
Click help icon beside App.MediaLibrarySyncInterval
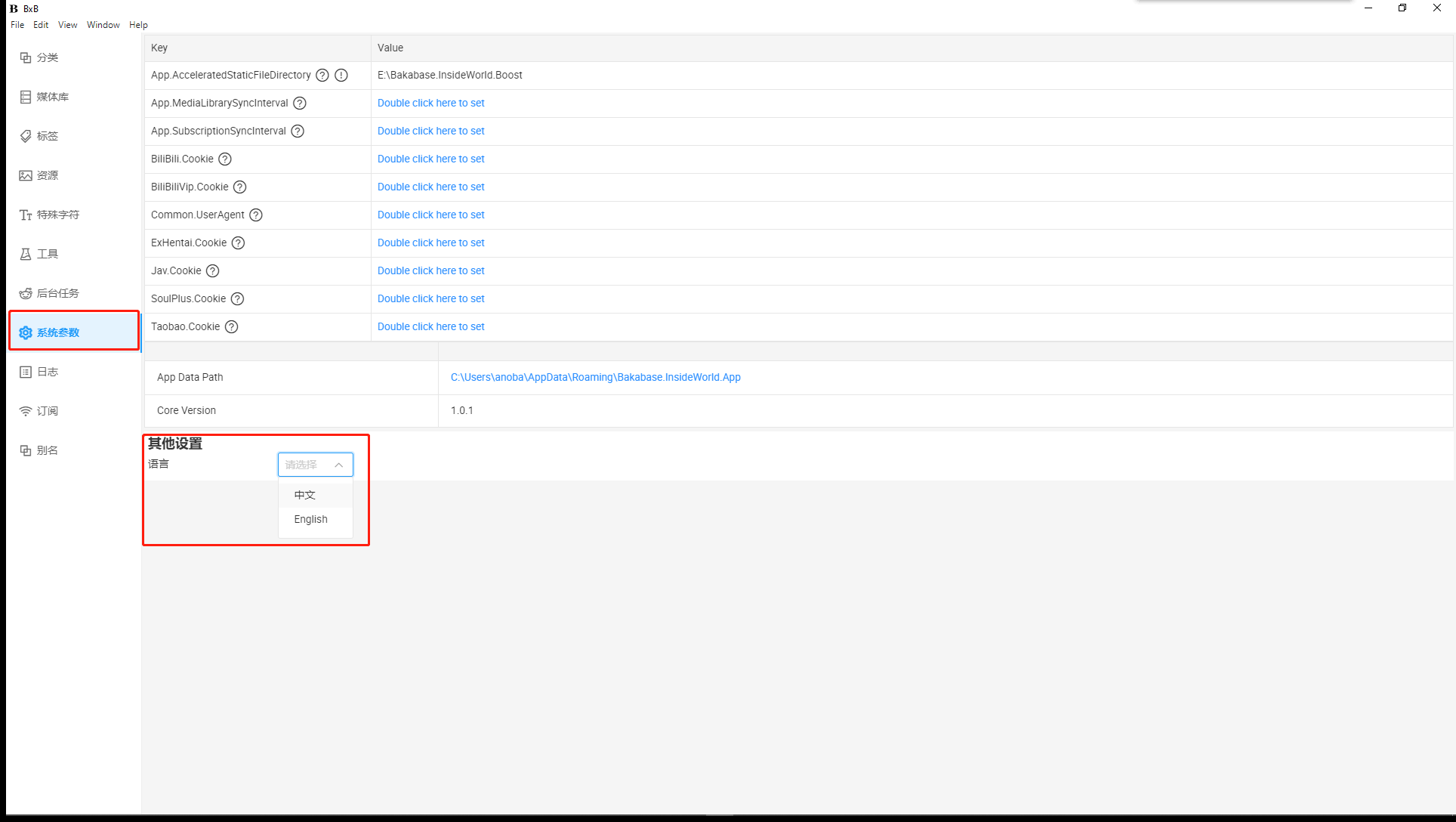pyautogui.click(x=300, y=103)
